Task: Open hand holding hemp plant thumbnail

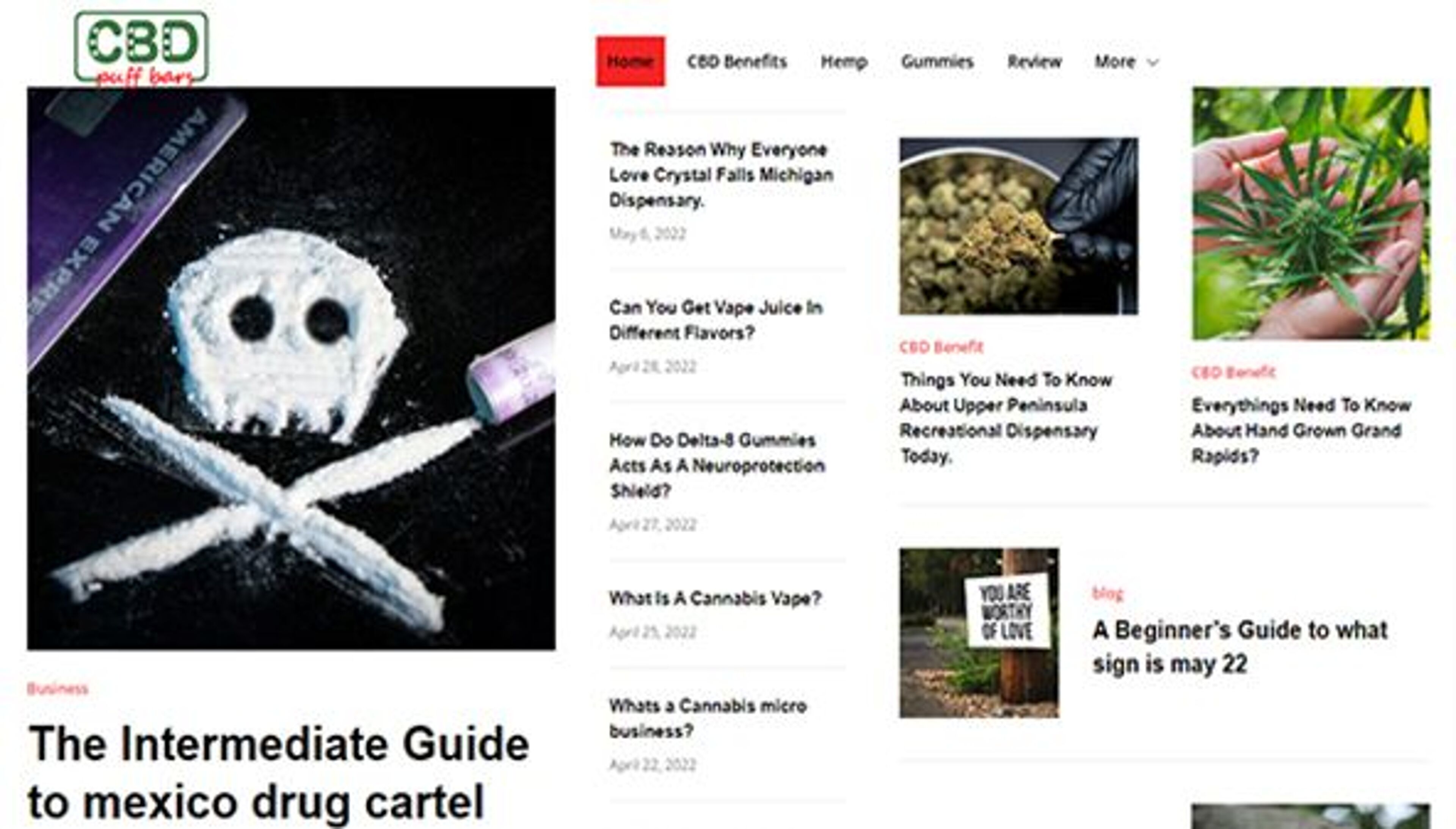Action: (x=1311, y=213)
